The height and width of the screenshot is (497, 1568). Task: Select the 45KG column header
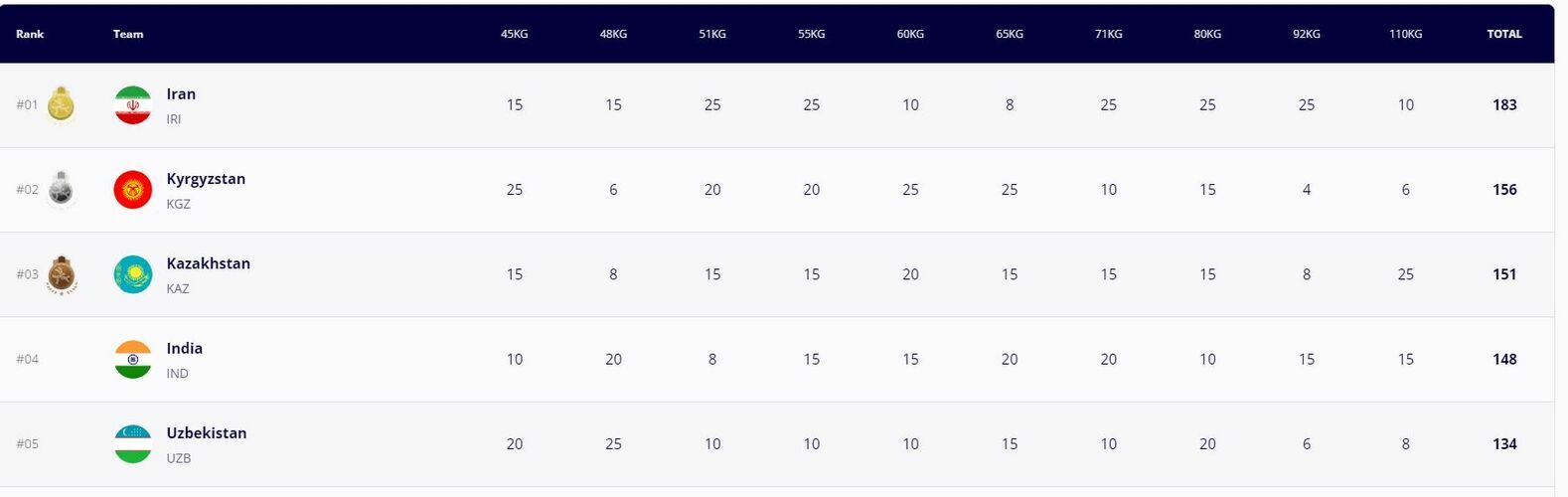click(x=514, y=34)
